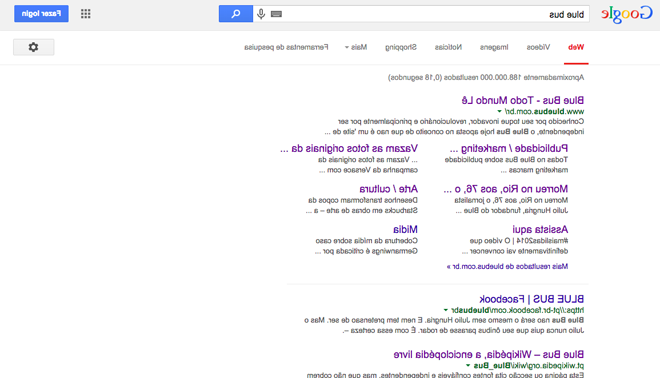Switch to the Shopping tab
660x378 pixels.
(401, 47)
